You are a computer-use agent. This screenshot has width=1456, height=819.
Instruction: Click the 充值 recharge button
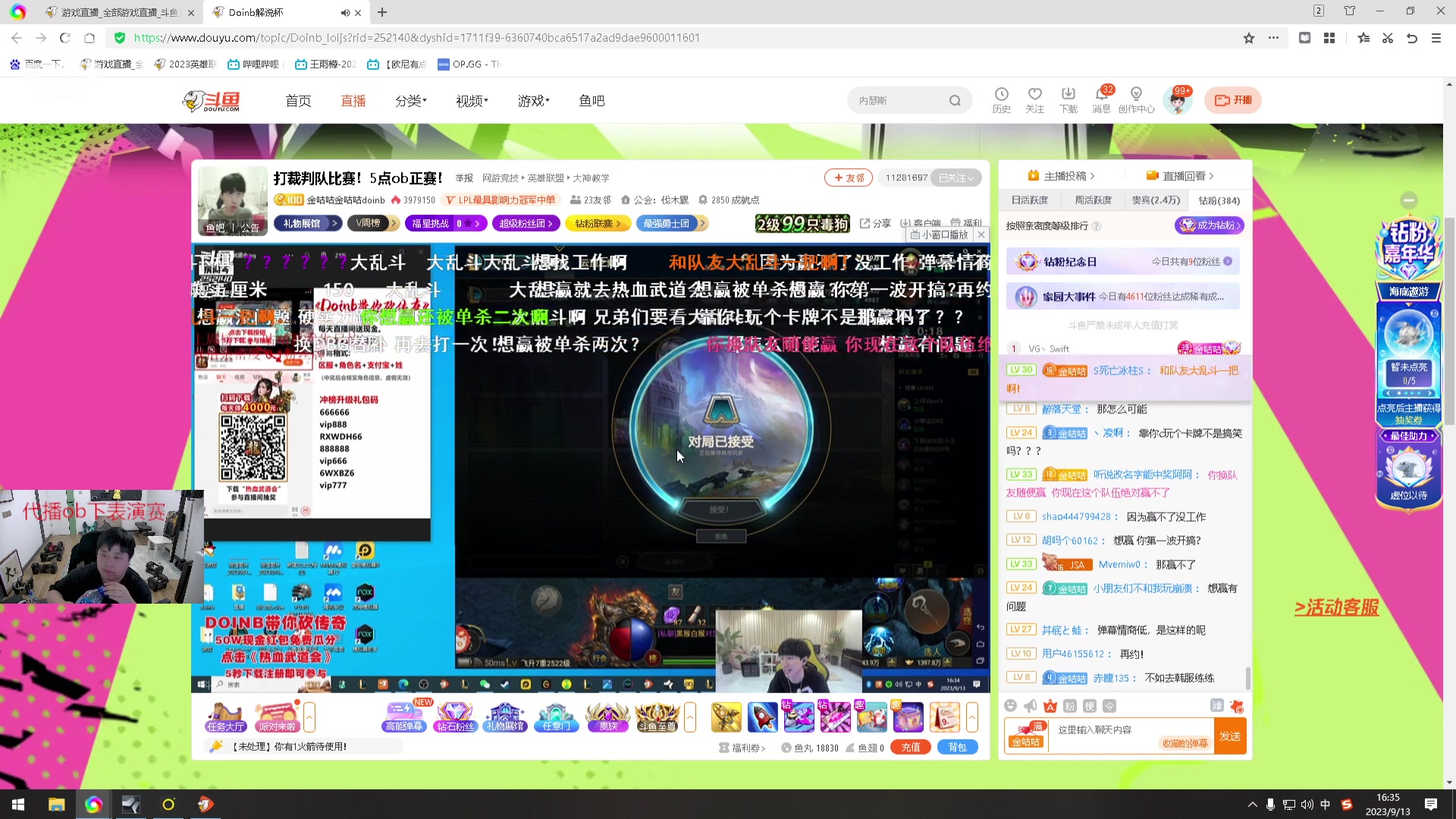[911, 747]
